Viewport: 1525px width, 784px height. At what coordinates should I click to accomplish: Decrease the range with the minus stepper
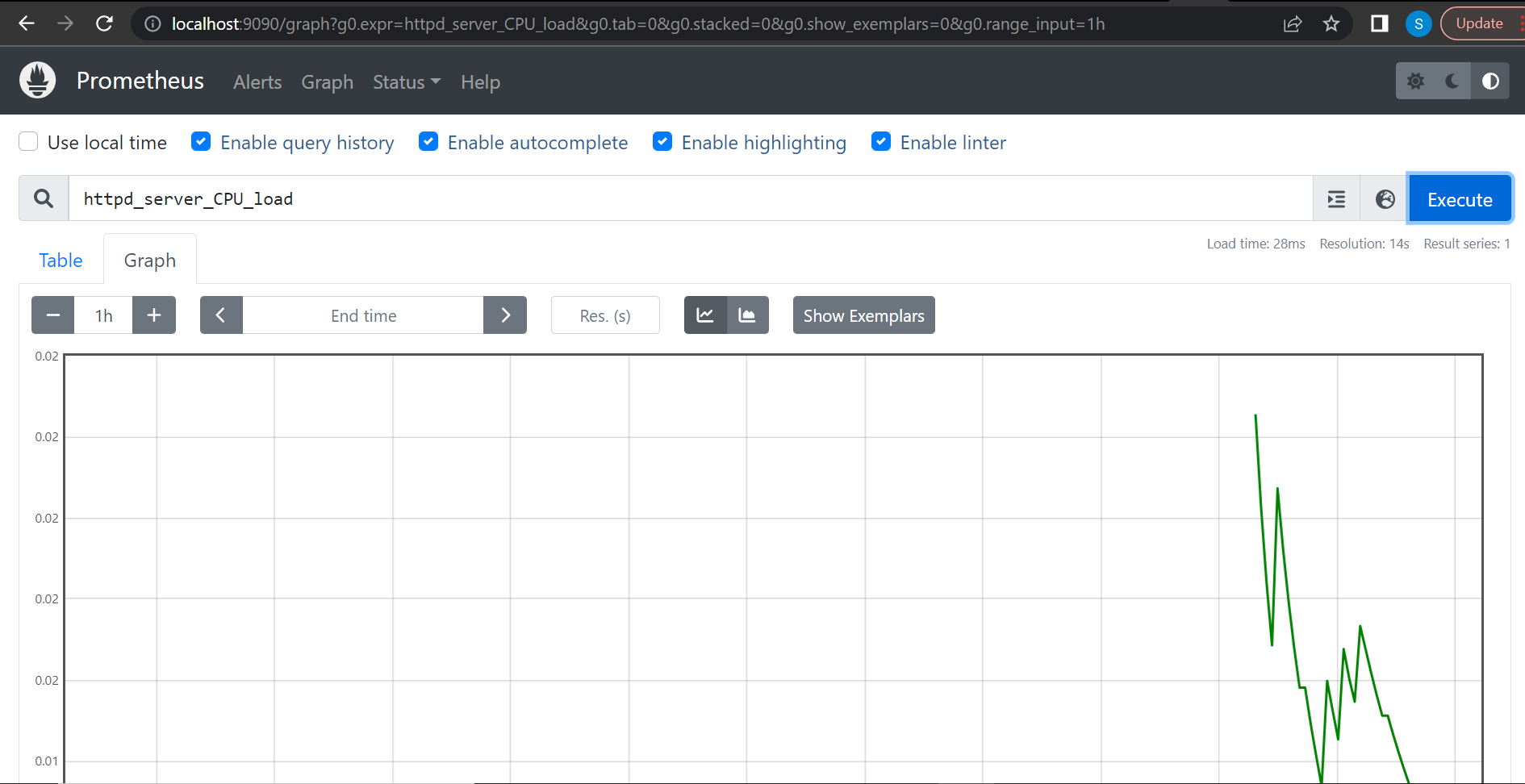click(52, 315)
